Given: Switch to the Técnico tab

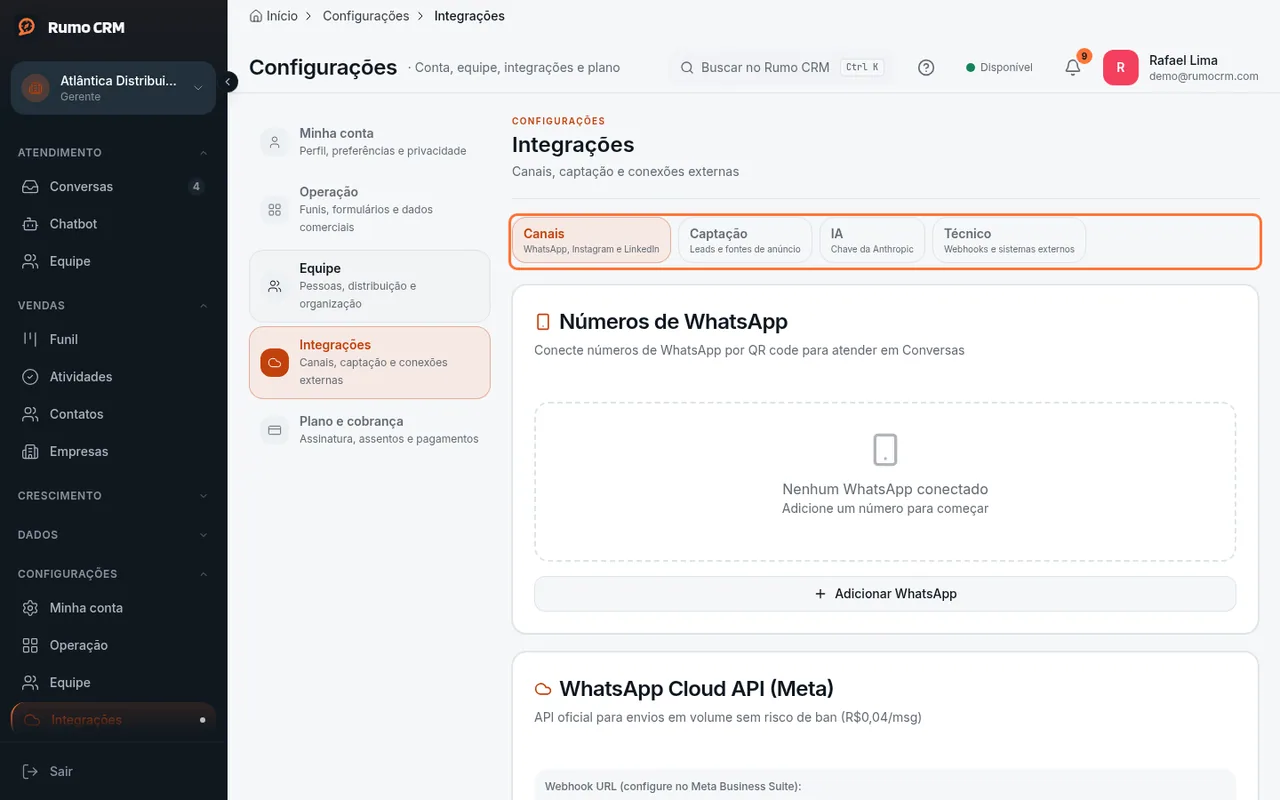Looking at the screenshot, I should click(x=1009, y=240).
